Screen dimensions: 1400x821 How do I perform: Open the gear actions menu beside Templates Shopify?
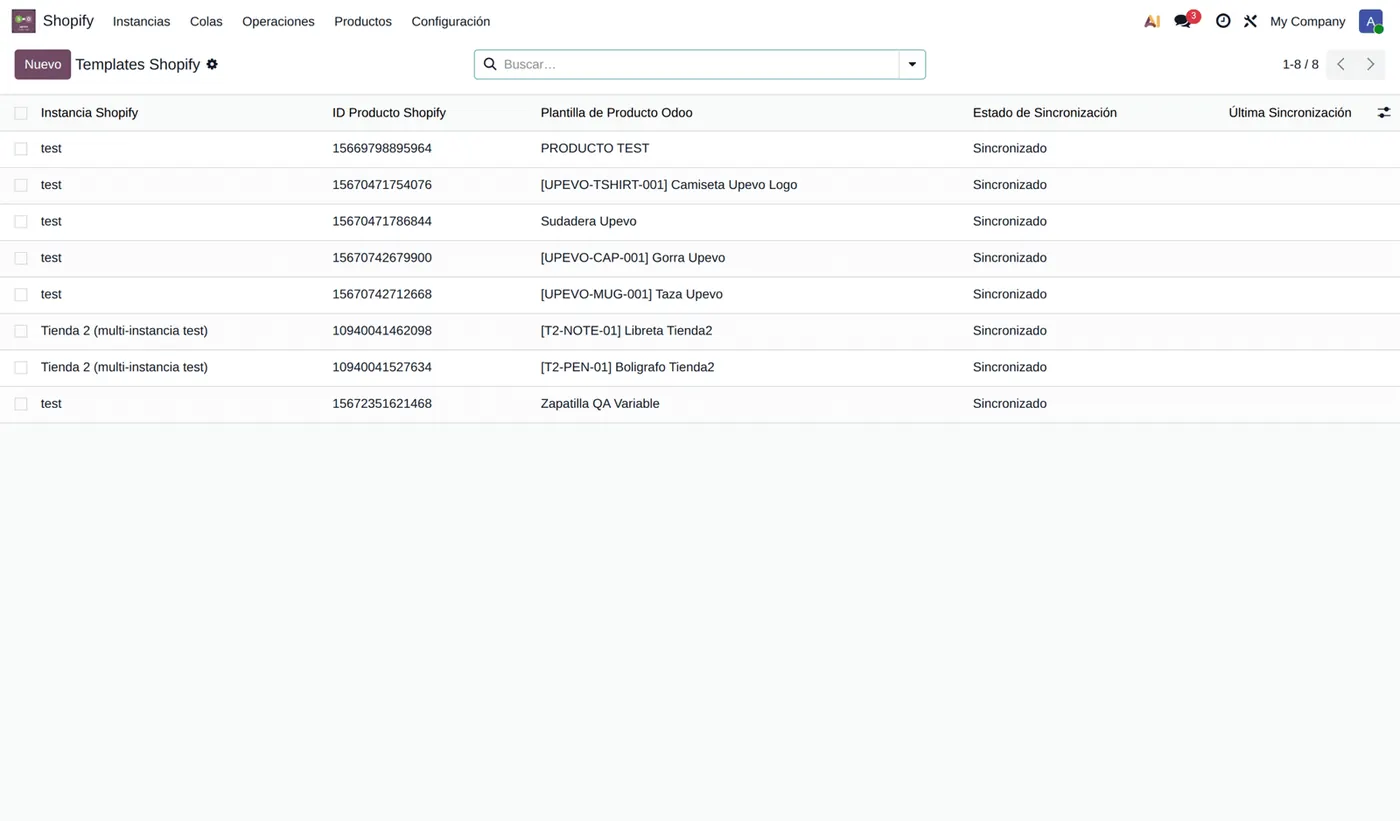click(x=212, y=64)
